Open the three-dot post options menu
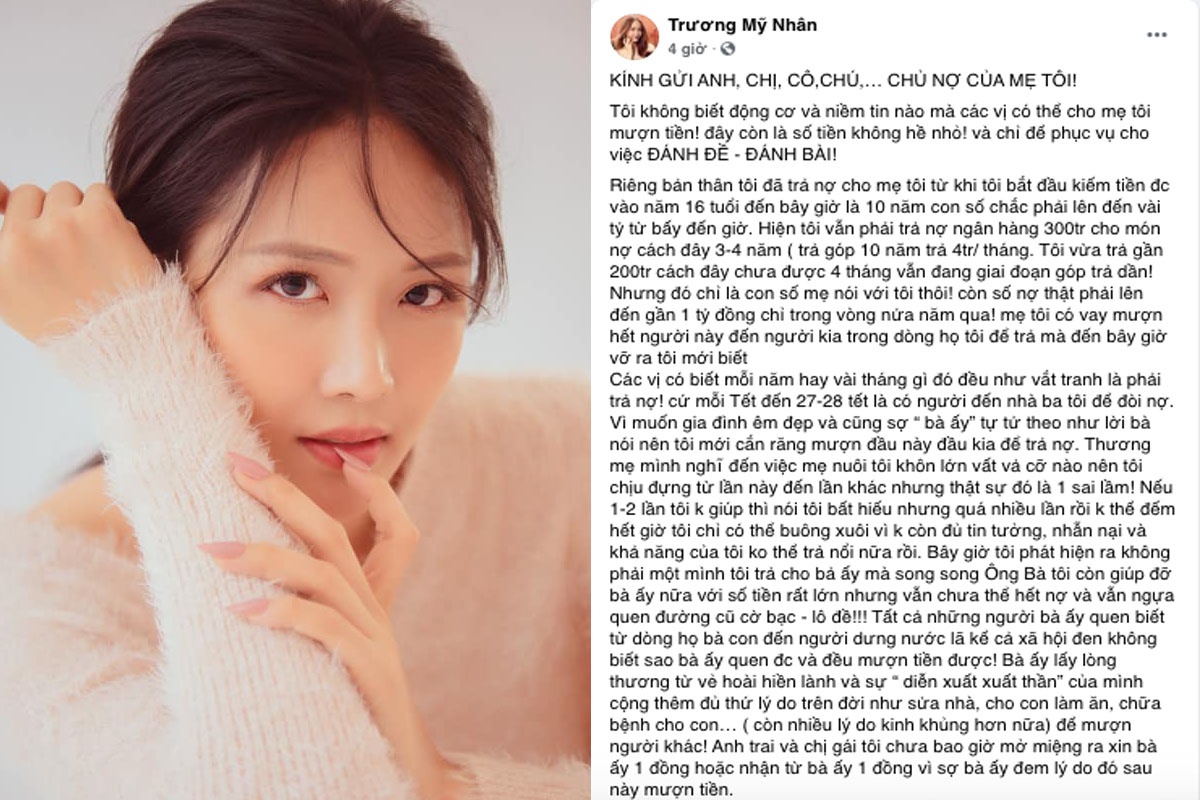1200x800 pixels. click(1157, 35)
